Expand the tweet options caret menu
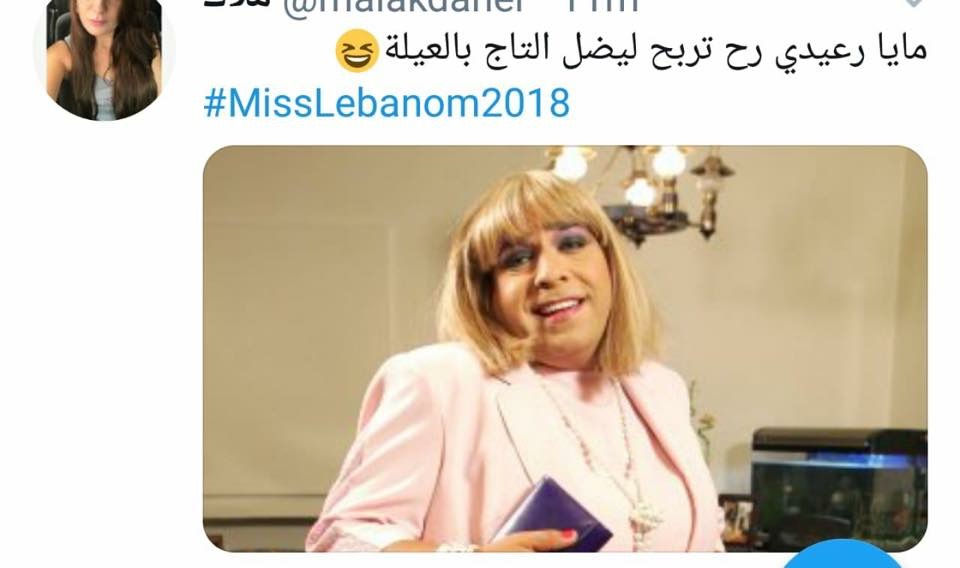The image size is (960, 568). 913,3
